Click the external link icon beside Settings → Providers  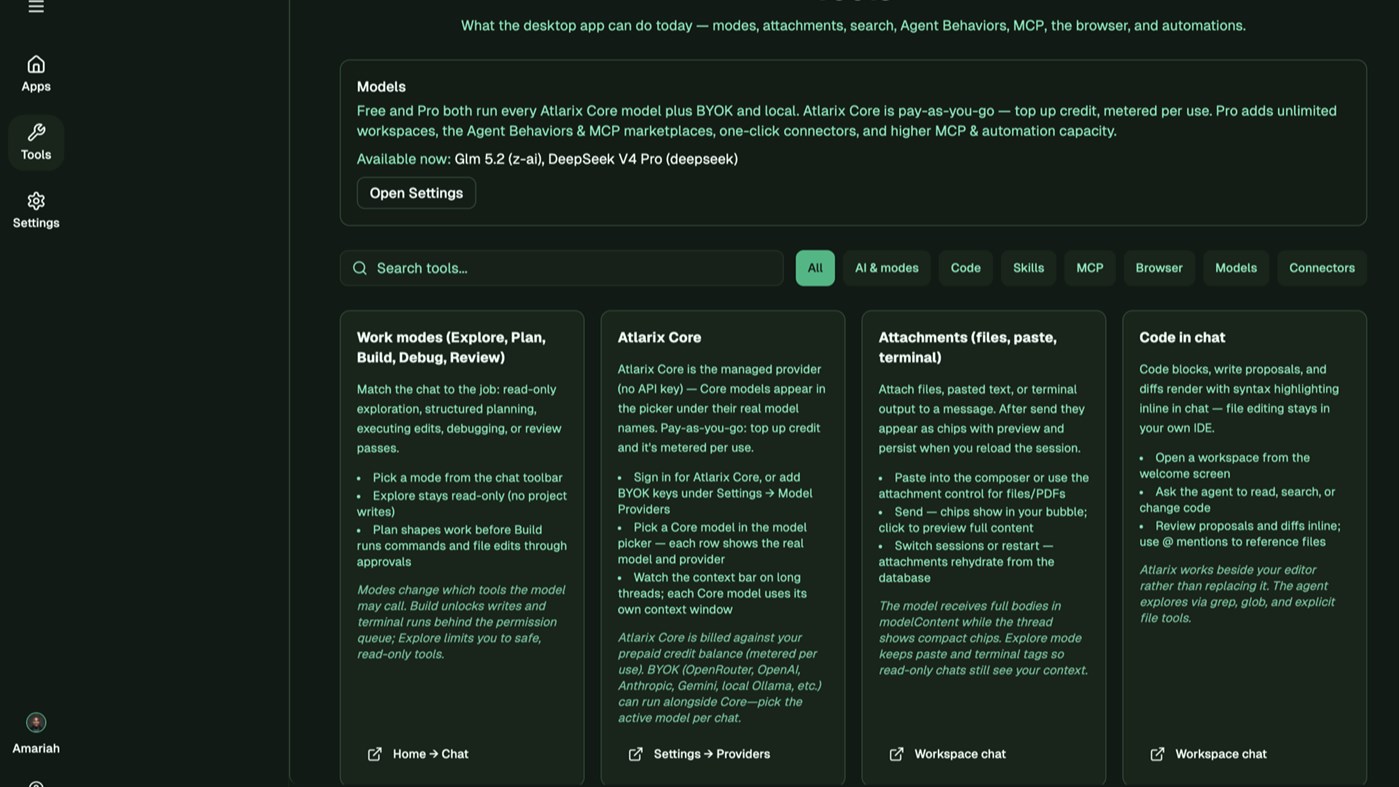[636, 754]
